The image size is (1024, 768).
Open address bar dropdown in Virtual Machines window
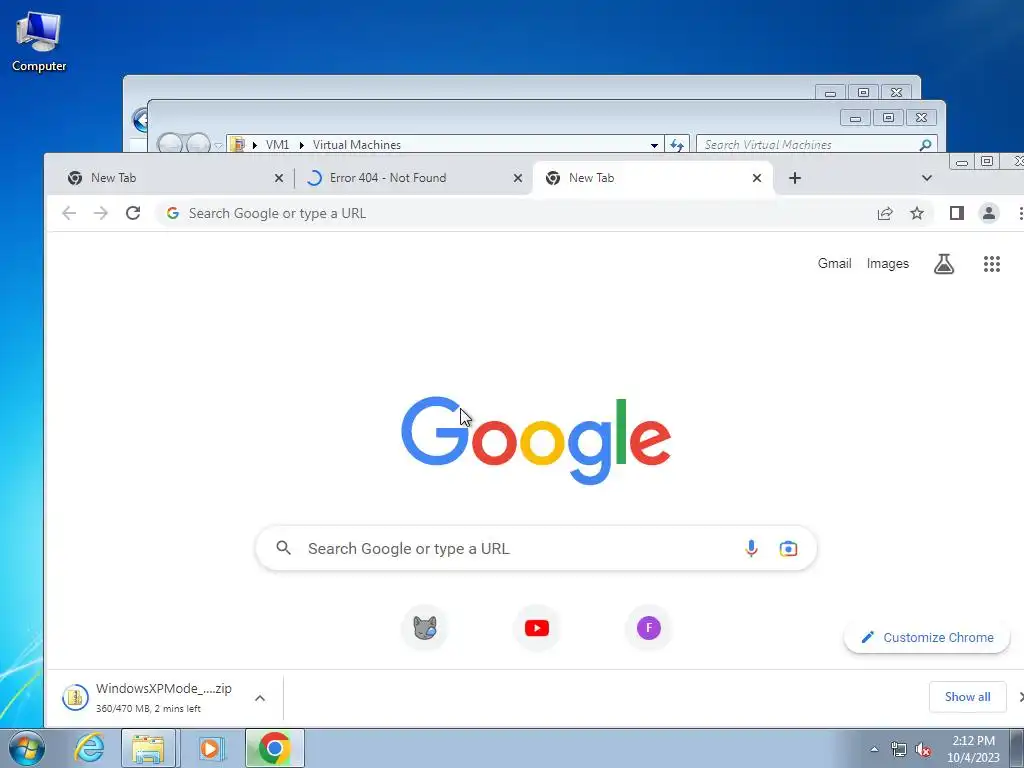click(654, 144)
